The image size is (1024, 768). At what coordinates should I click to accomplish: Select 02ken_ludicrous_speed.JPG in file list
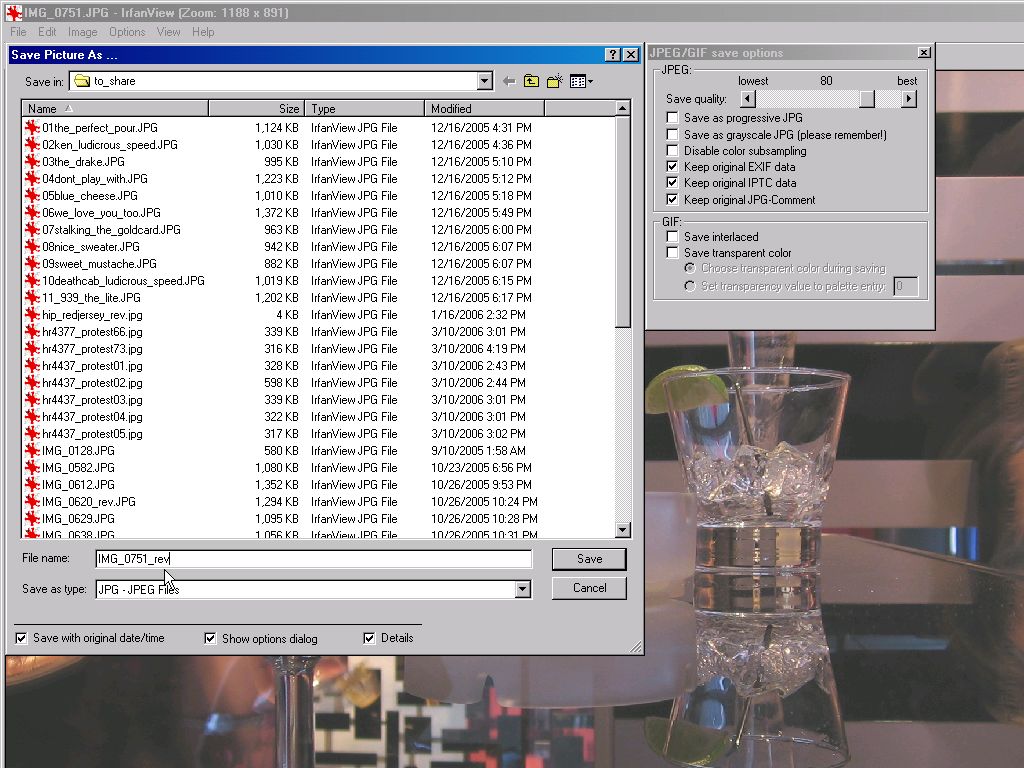pos(110,144)
